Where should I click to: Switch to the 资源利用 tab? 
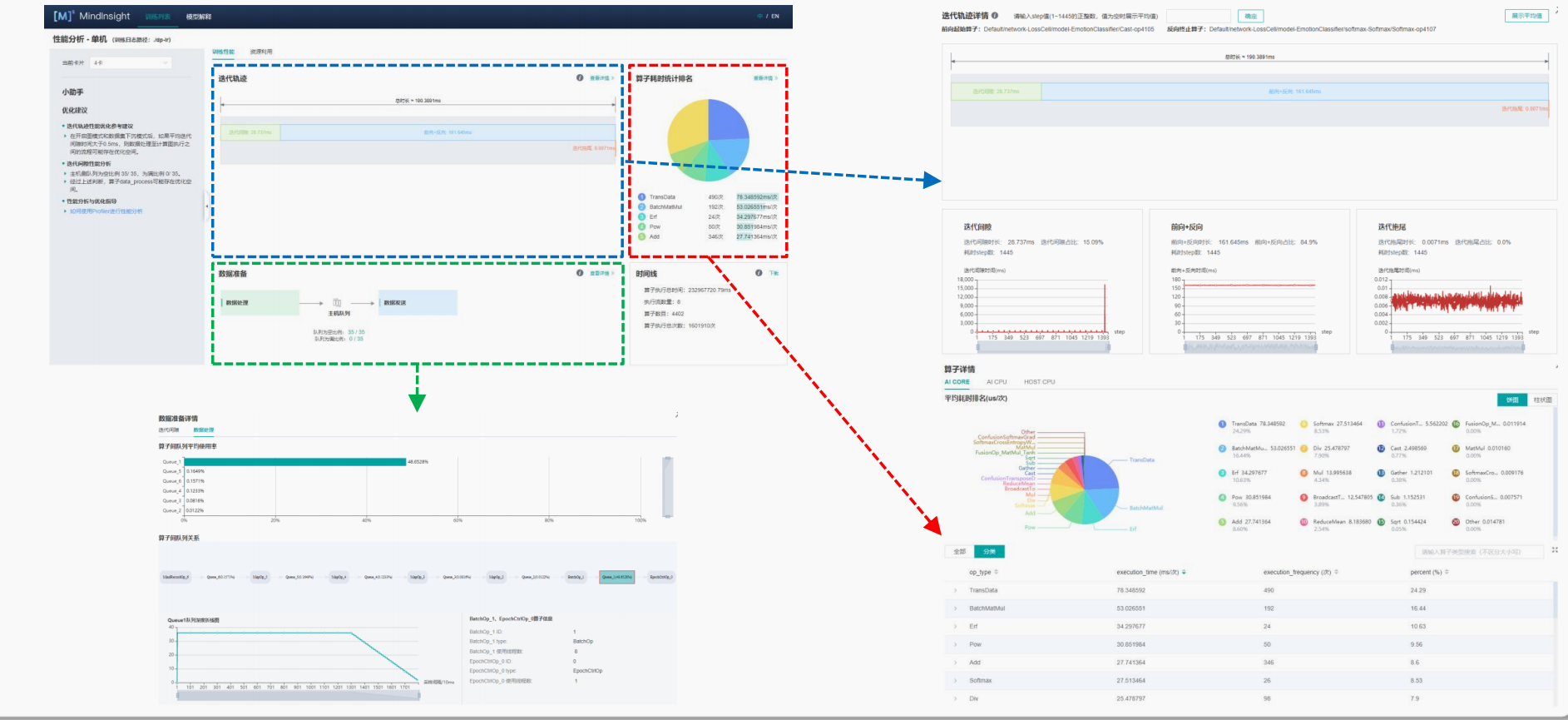(261, 52)
